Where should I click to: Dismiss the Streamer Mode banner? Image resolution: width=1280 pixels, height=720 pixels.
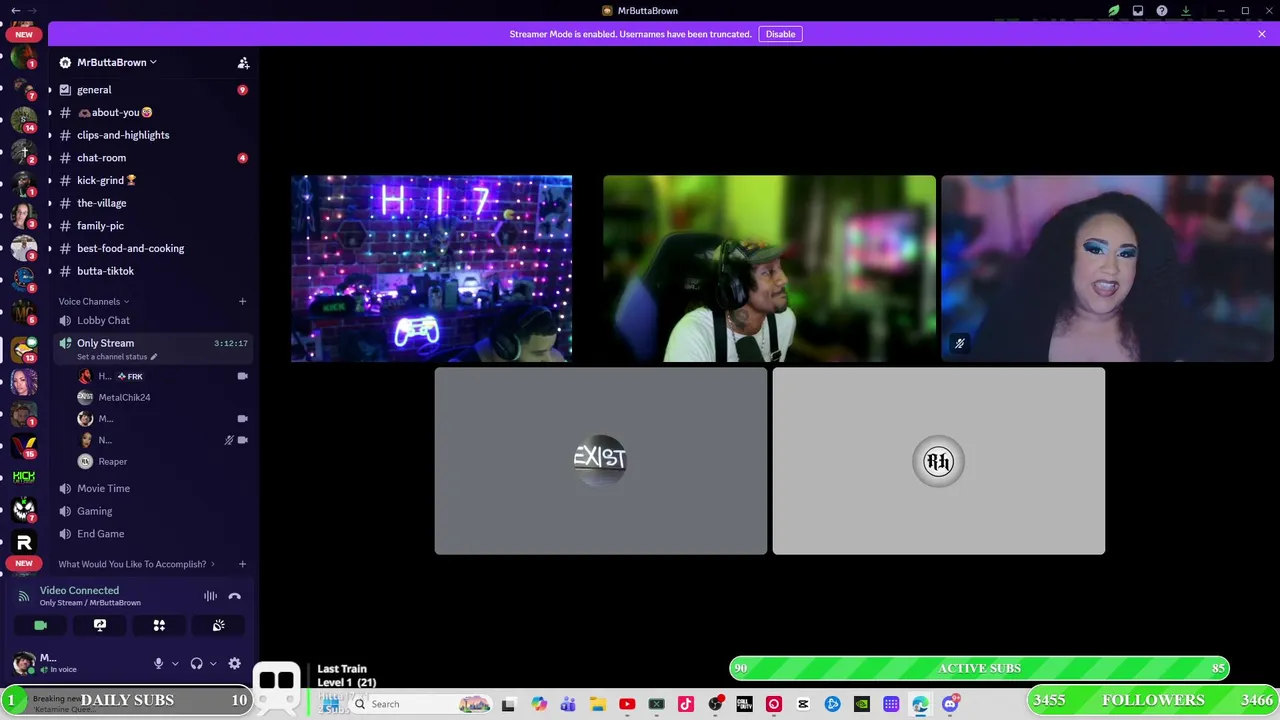1262,34
